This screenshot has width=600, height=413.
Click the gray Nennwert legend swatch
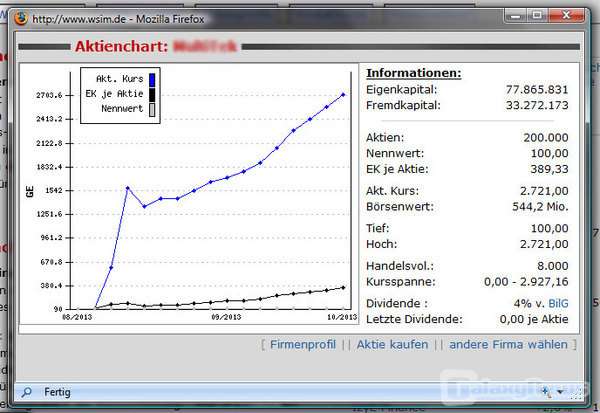(152, 109)
